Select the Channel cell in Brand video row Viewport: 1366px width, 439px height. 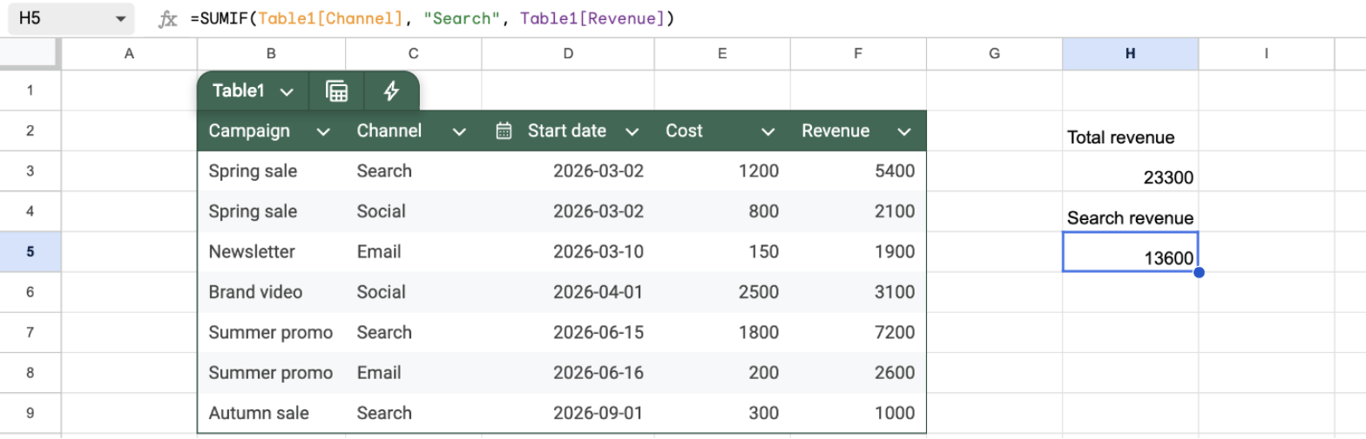click(413, 292)
